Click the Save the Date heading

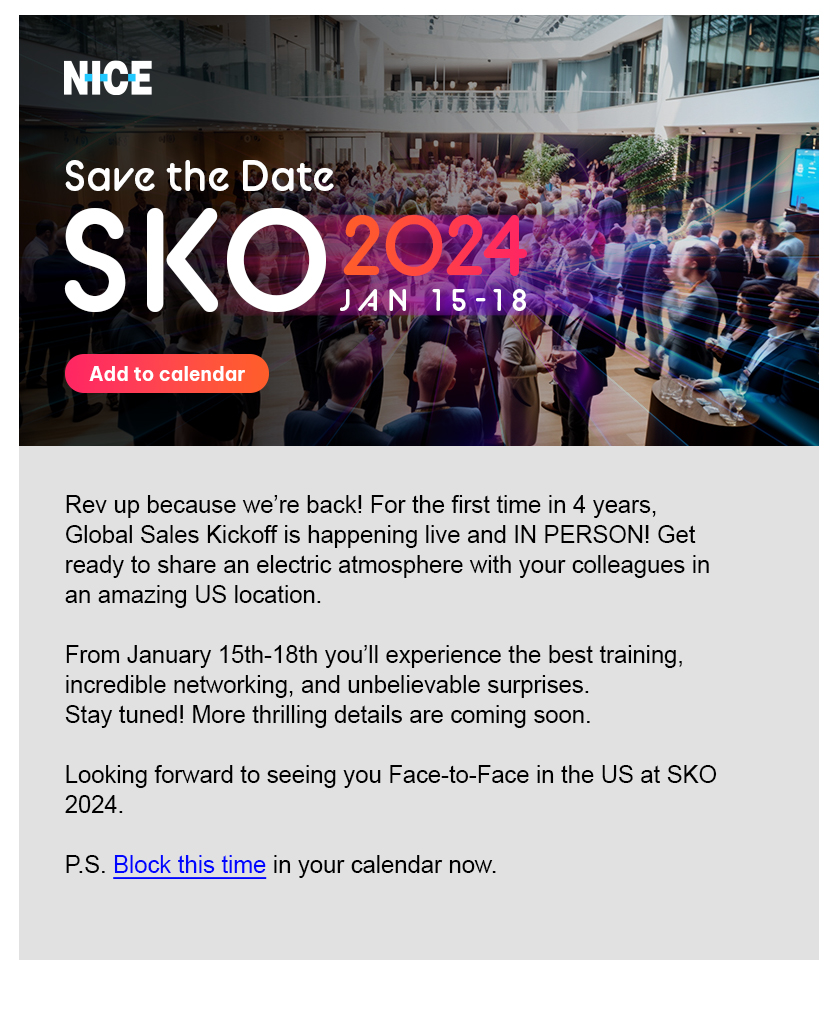pos(199,176)
